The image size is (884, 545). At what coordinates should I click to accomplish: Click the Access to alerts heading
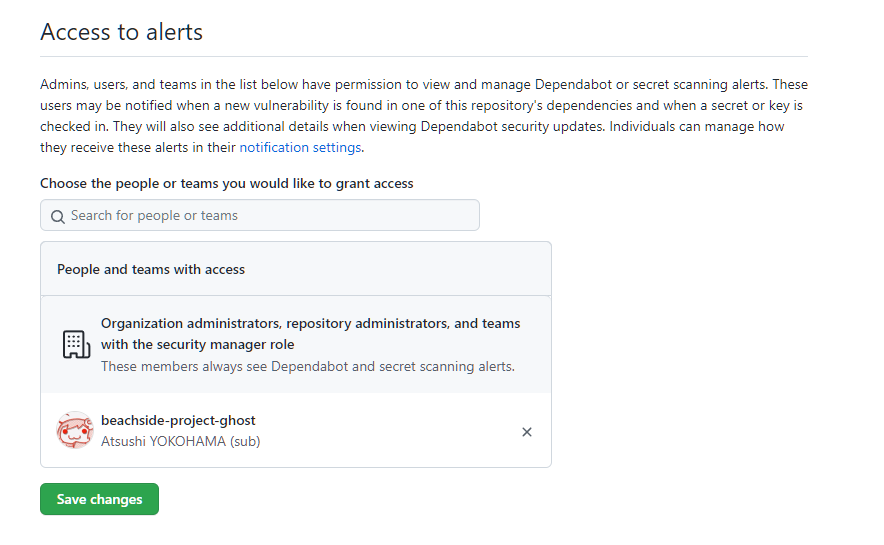[x=121, y=32]
